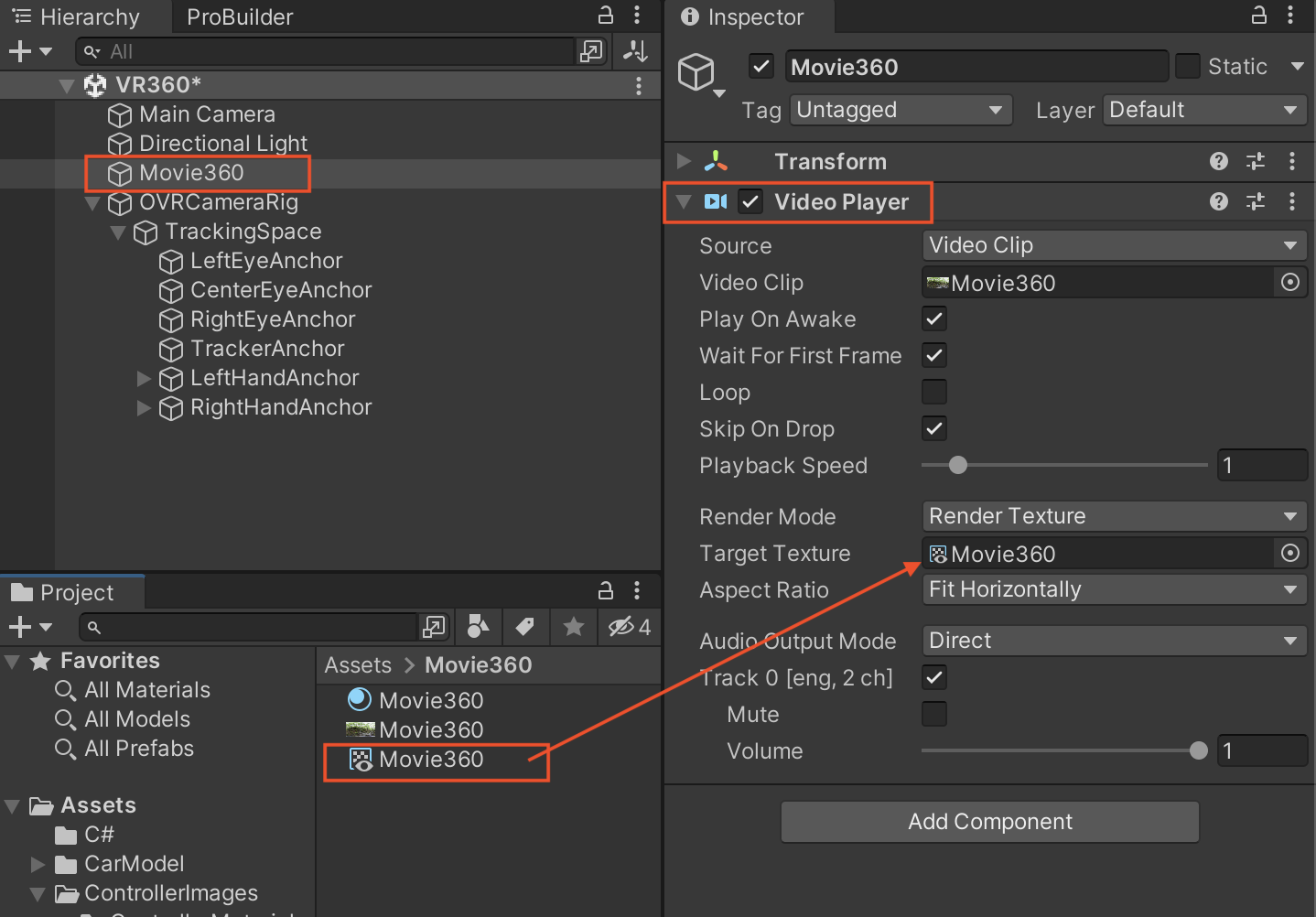Click the Playback Speed slider handle
The image size is (1316, 917).
958,465
